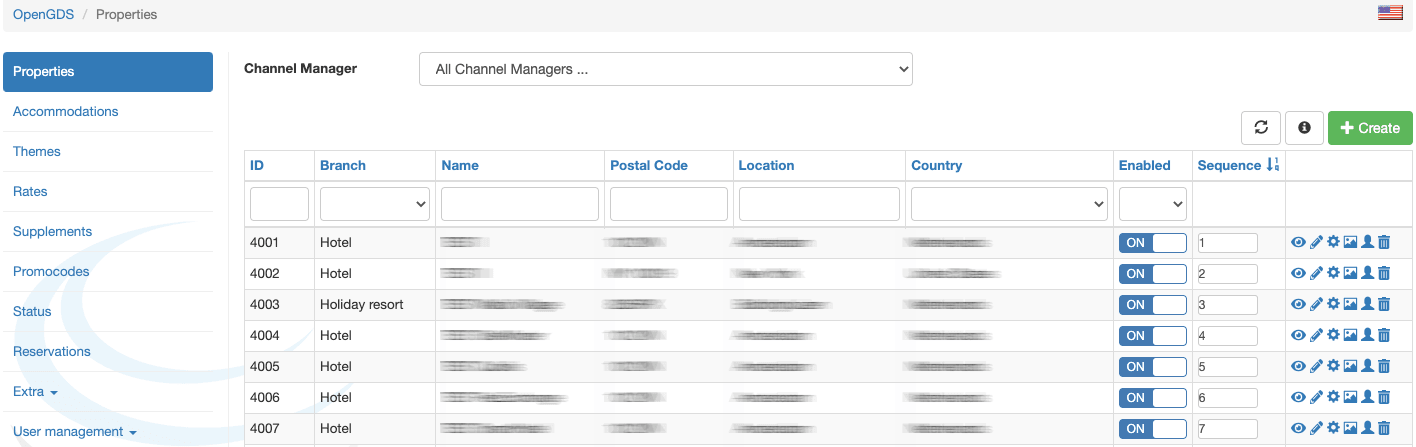Click the trash delete icon for property 4006

1384,398
